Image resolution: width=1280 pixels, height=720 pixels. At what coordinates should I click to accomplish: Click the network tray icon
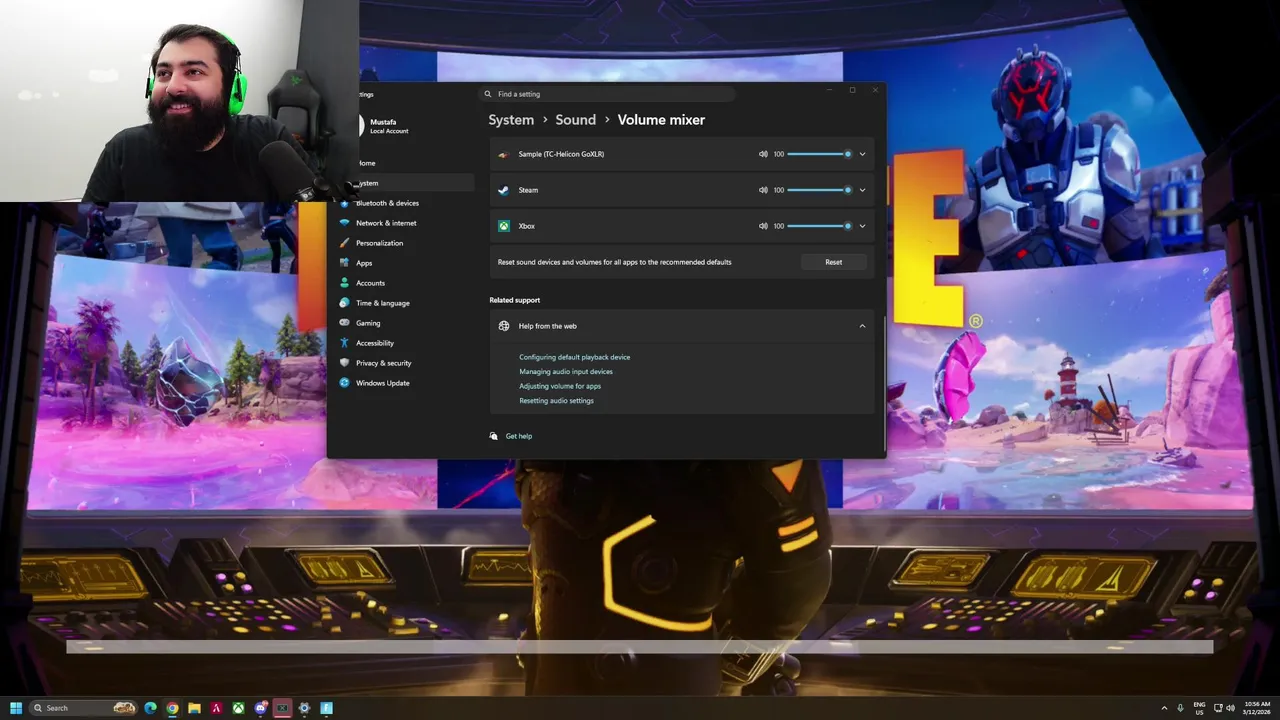pyautogui.click(x=1218, y=708)
